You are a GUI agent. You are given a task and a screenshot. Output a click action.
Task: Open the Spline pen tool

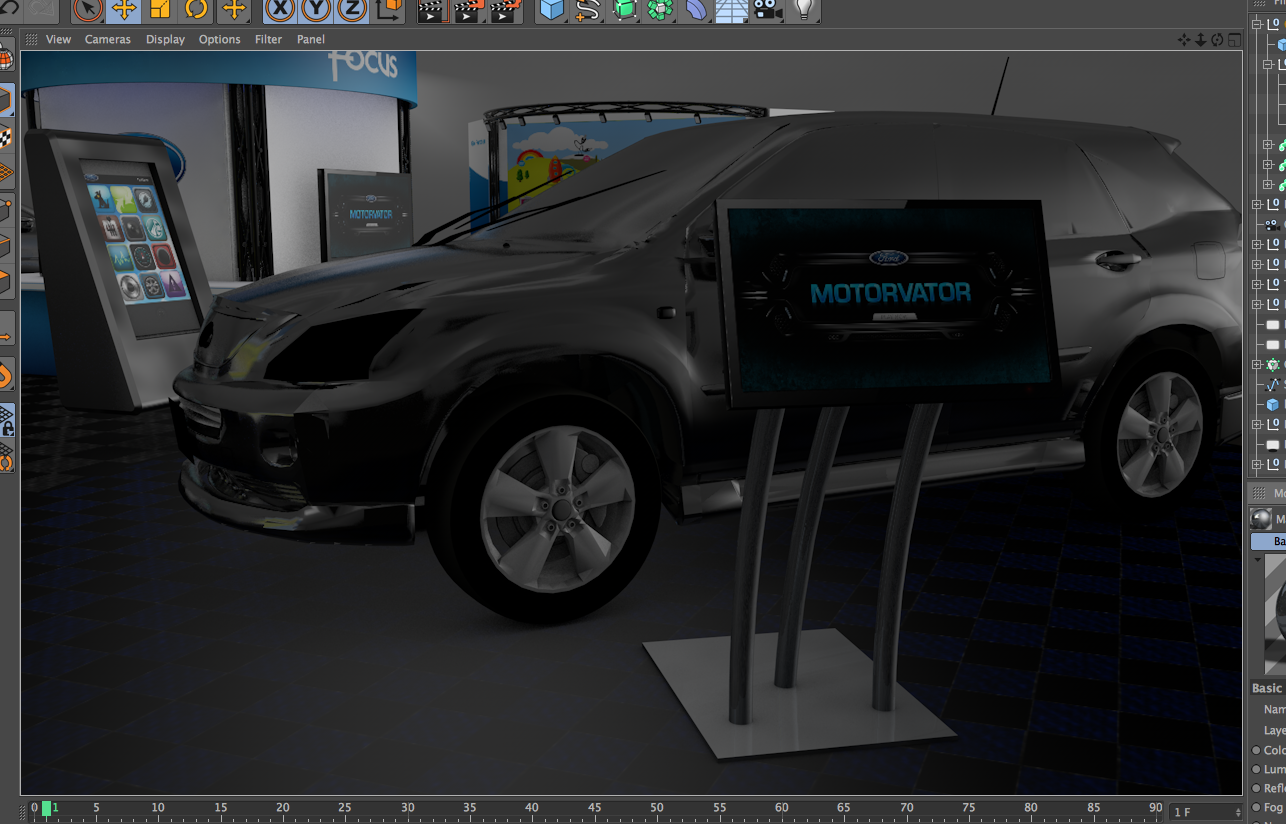tap(588, 10)
